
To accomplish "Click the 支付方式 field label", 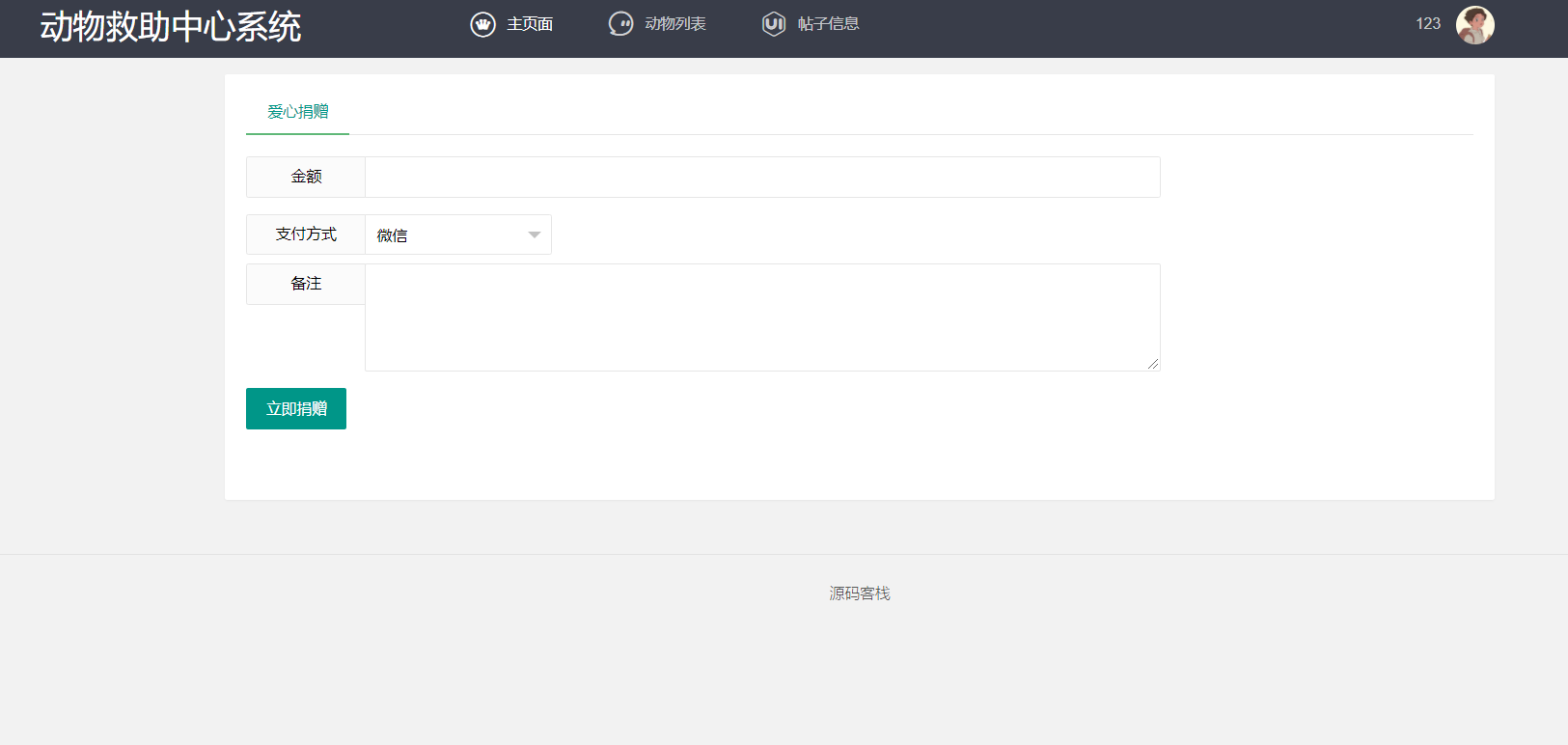I will (x=306, y=235).
